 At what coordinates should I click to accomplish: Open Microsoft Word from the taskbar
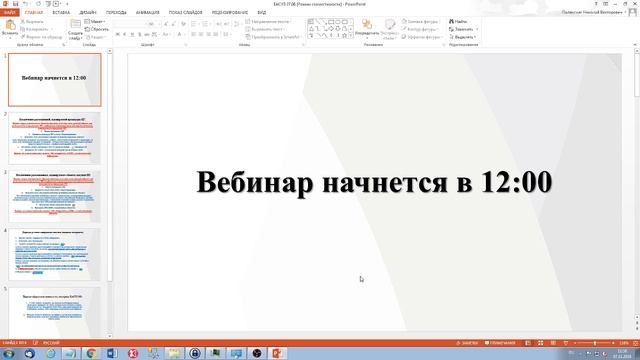112,353
